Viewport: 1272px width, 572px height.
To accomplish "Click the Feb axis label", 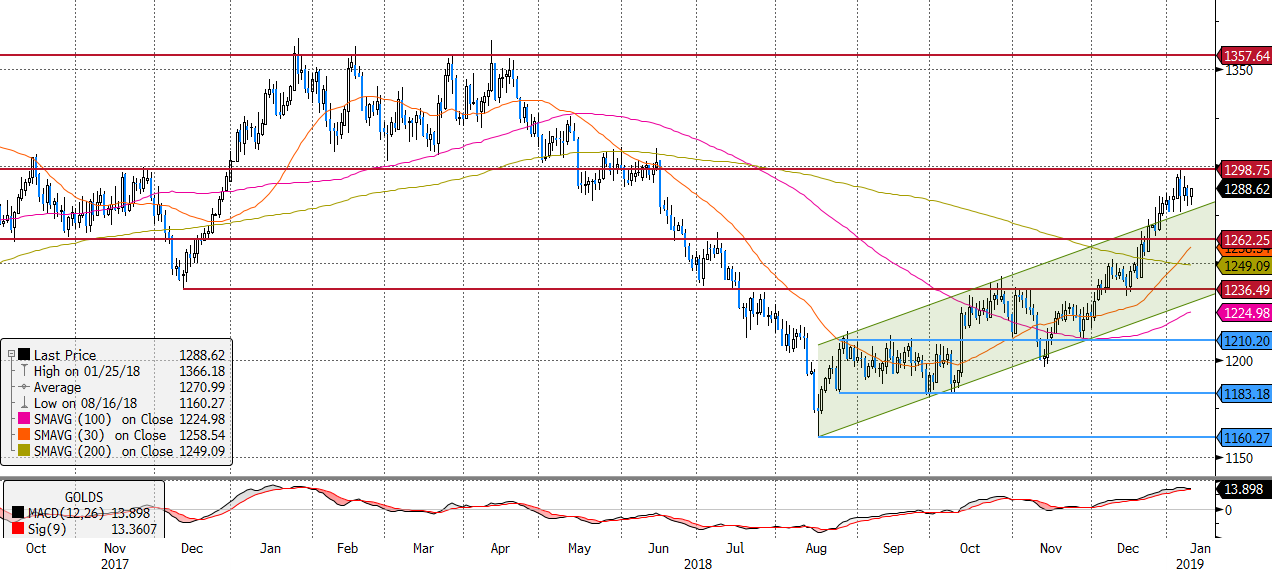I will pyautogui.click(x=346, y=549).
